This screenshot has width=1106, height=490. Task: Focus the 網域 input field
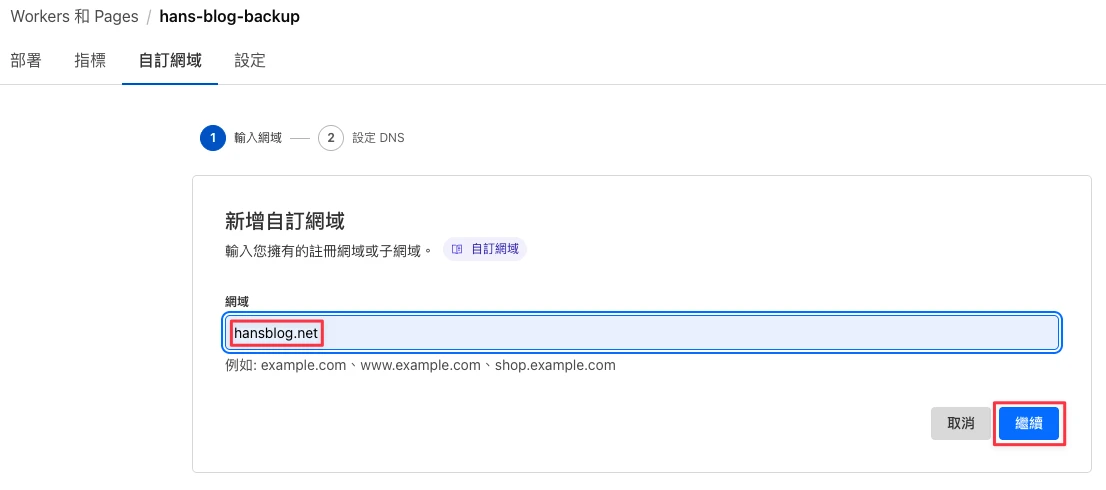[642, 333]
